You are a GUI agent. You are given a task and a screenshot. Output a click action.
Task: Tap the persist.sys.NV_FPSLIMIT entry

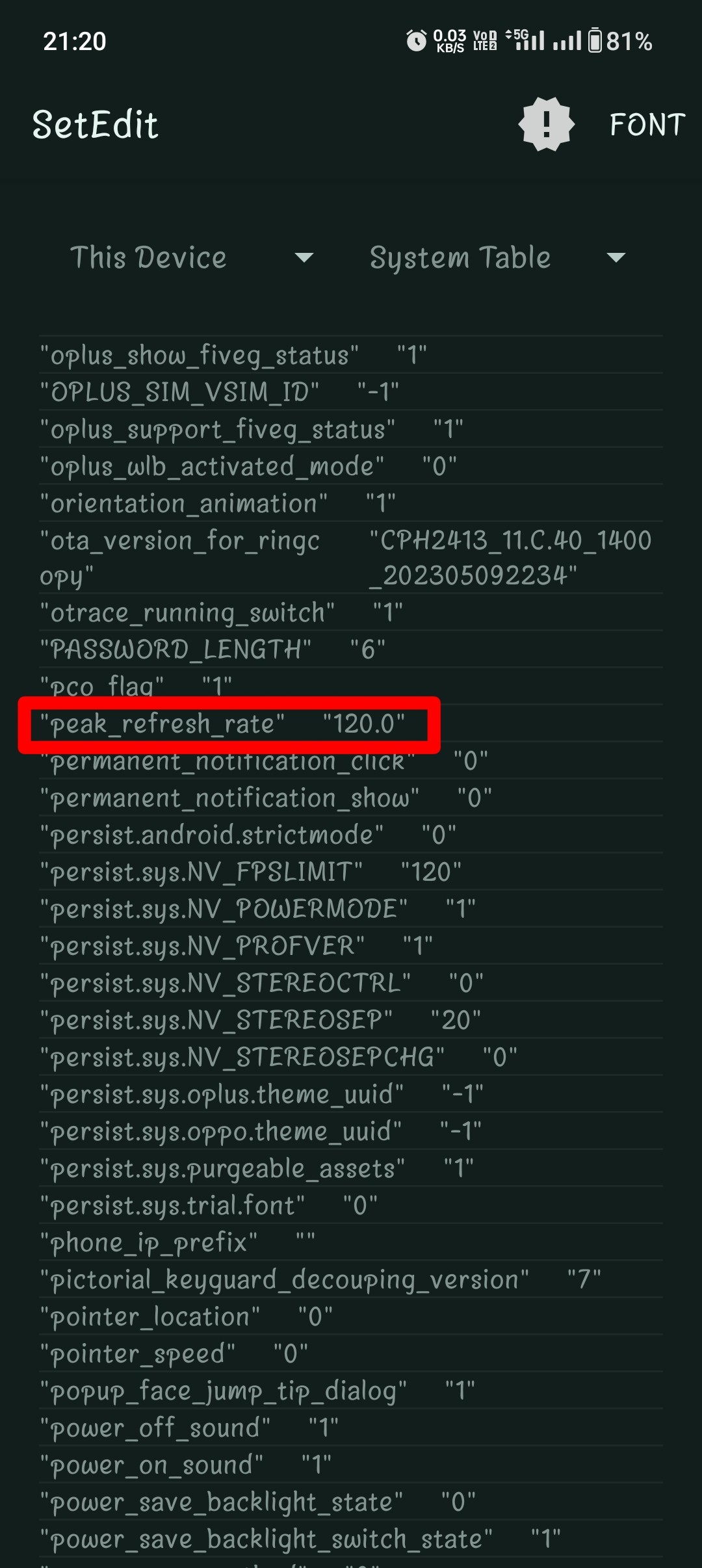(201, 872)
